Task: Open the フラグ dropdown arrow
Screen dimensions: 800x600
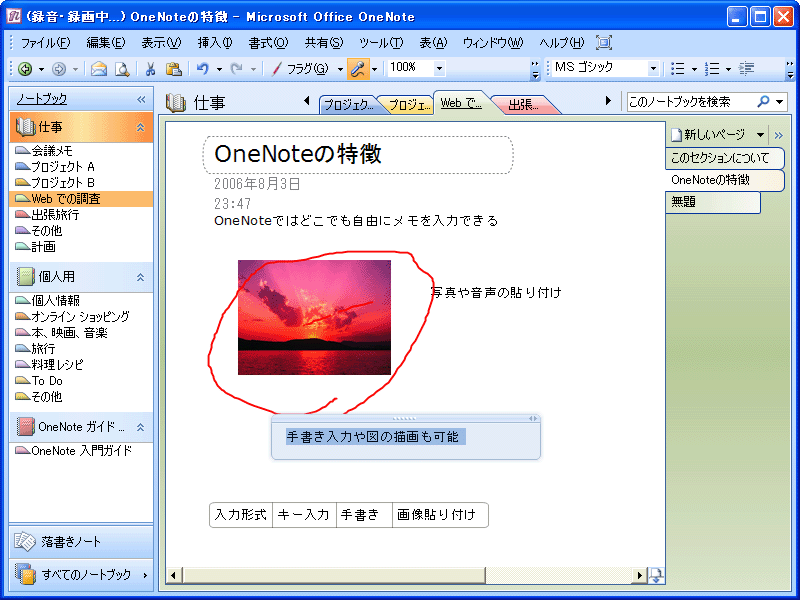Action: [x=340, y=69]
